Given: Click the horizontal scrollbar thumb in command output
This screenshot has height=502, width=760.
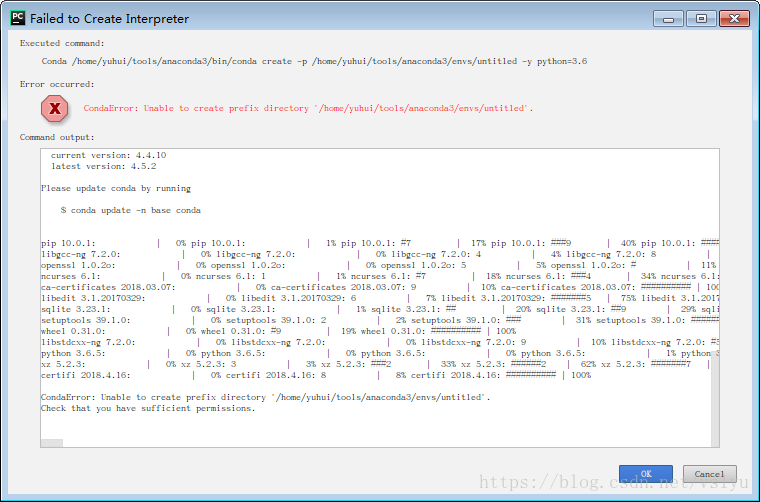Looking at the screenshot, I should click(x=52, y=443).
